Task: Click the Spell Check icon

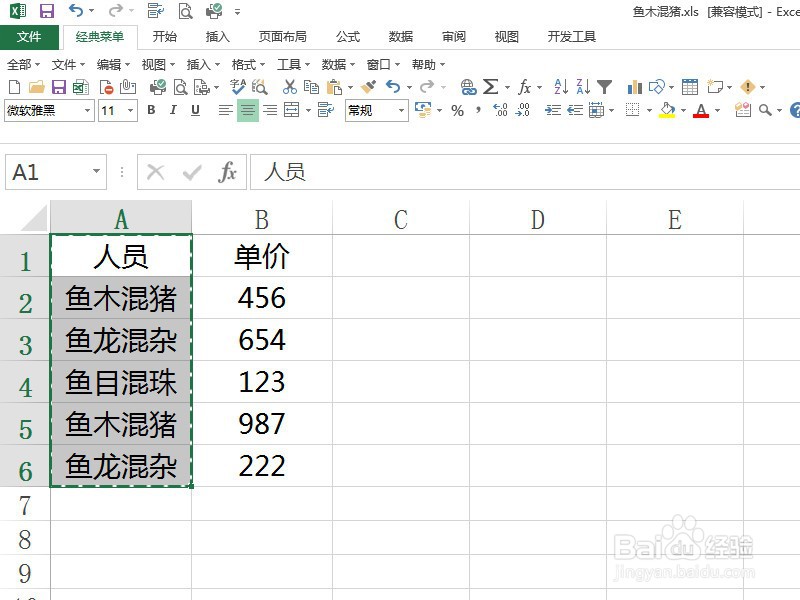Action: click(x=237, y=87)
